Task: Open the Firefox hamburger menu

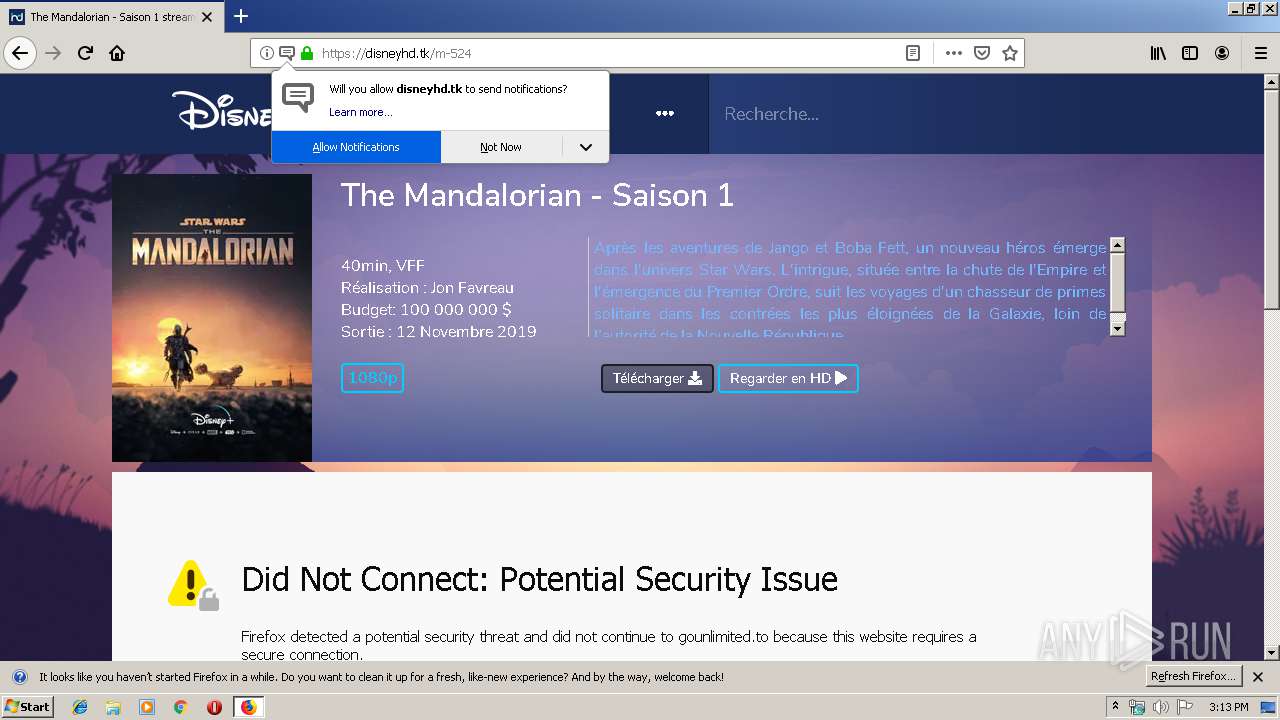Action: click(1260, 53)
